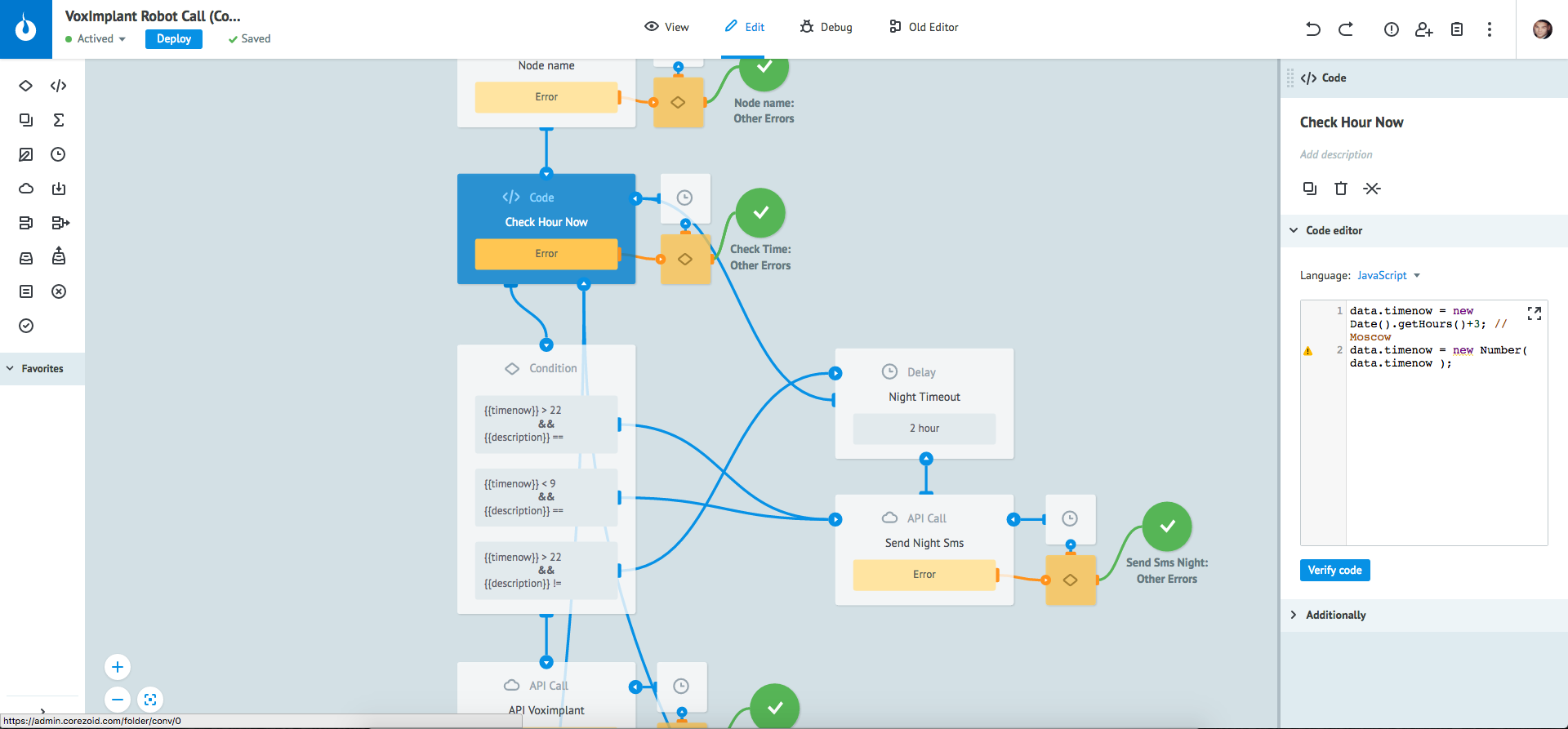This screenshot has height=729, width=1568.
Task: Click the Add description field
Action: point(1336,154)
